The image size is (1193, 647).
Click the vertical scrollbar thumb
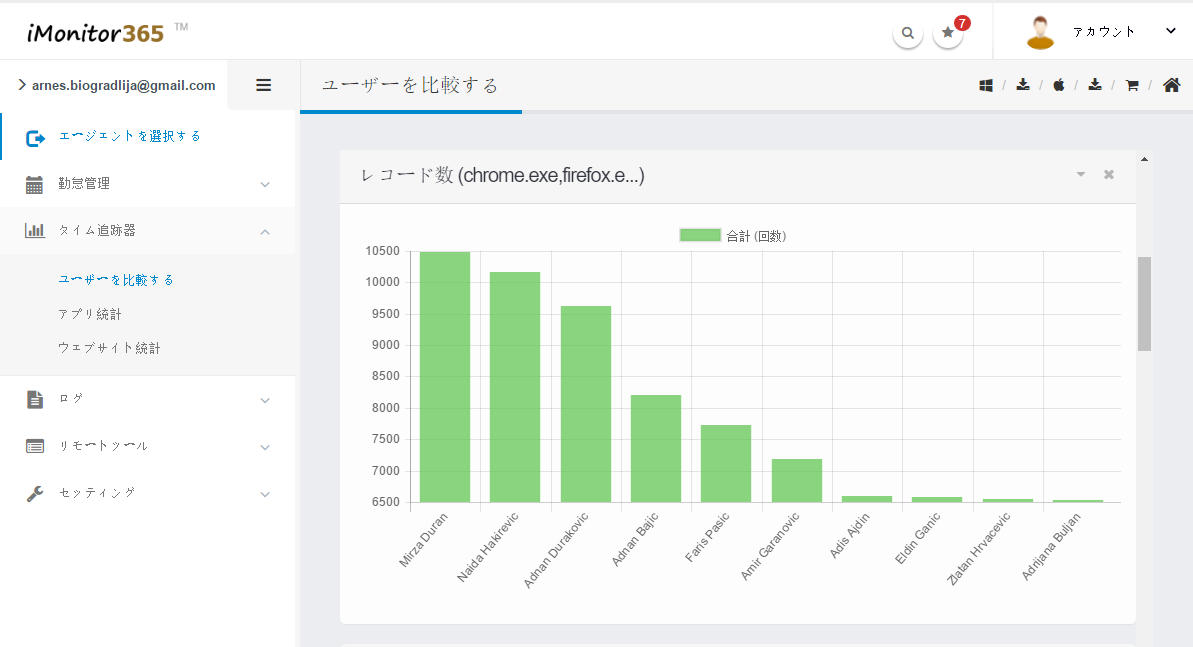coord(1144,303)
